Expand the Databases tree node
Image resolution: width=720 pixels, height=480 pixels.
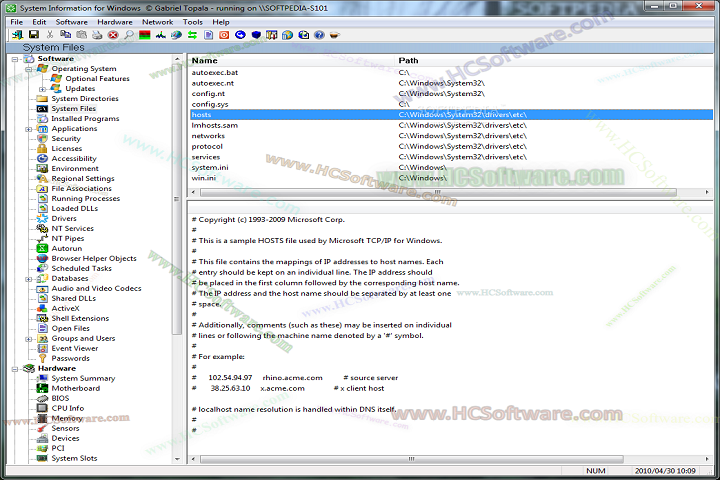(x=28, y=279)
